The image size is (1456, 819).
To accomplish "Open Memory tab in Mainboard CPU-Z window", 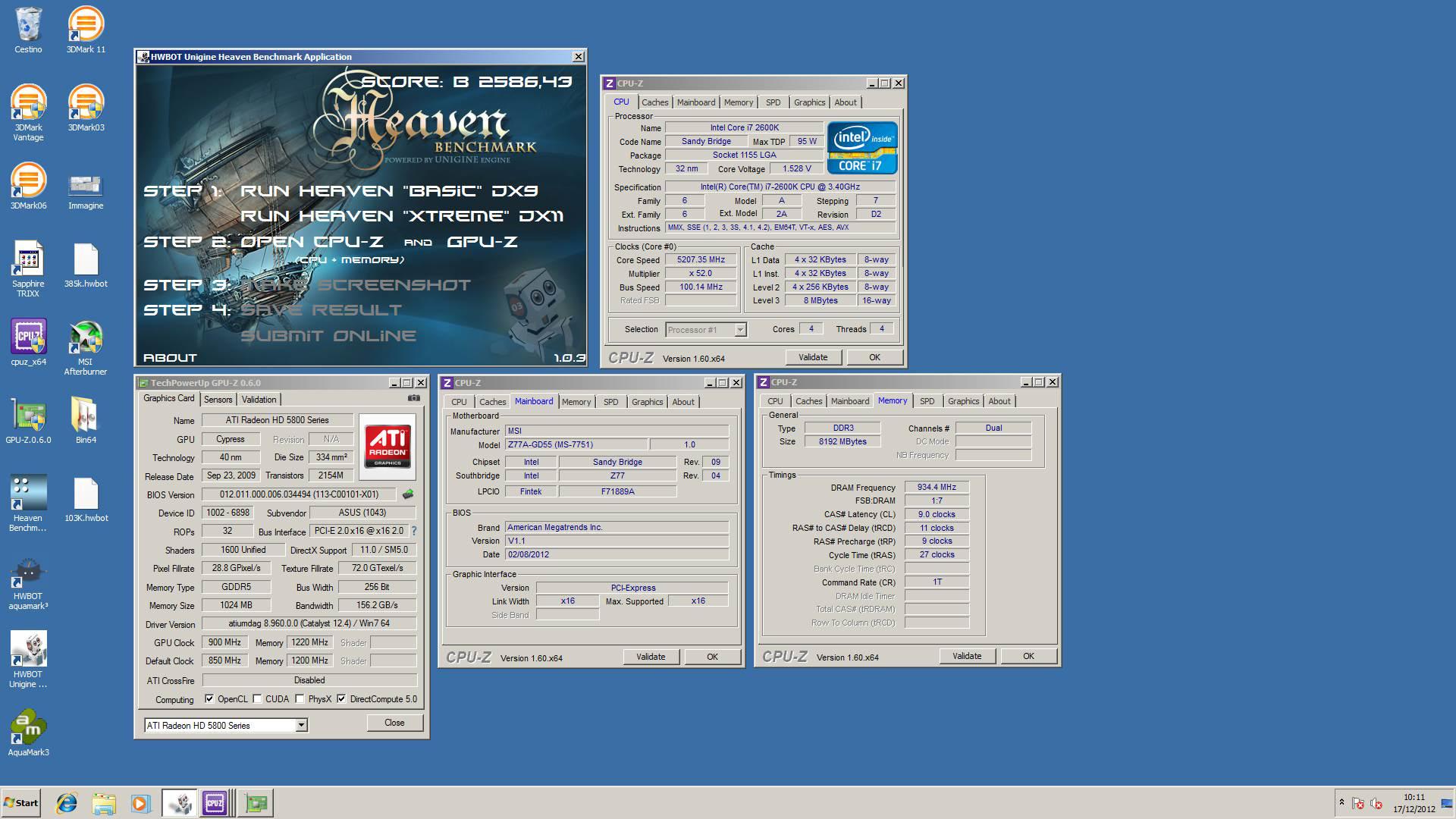I will (x=576, y=402).
